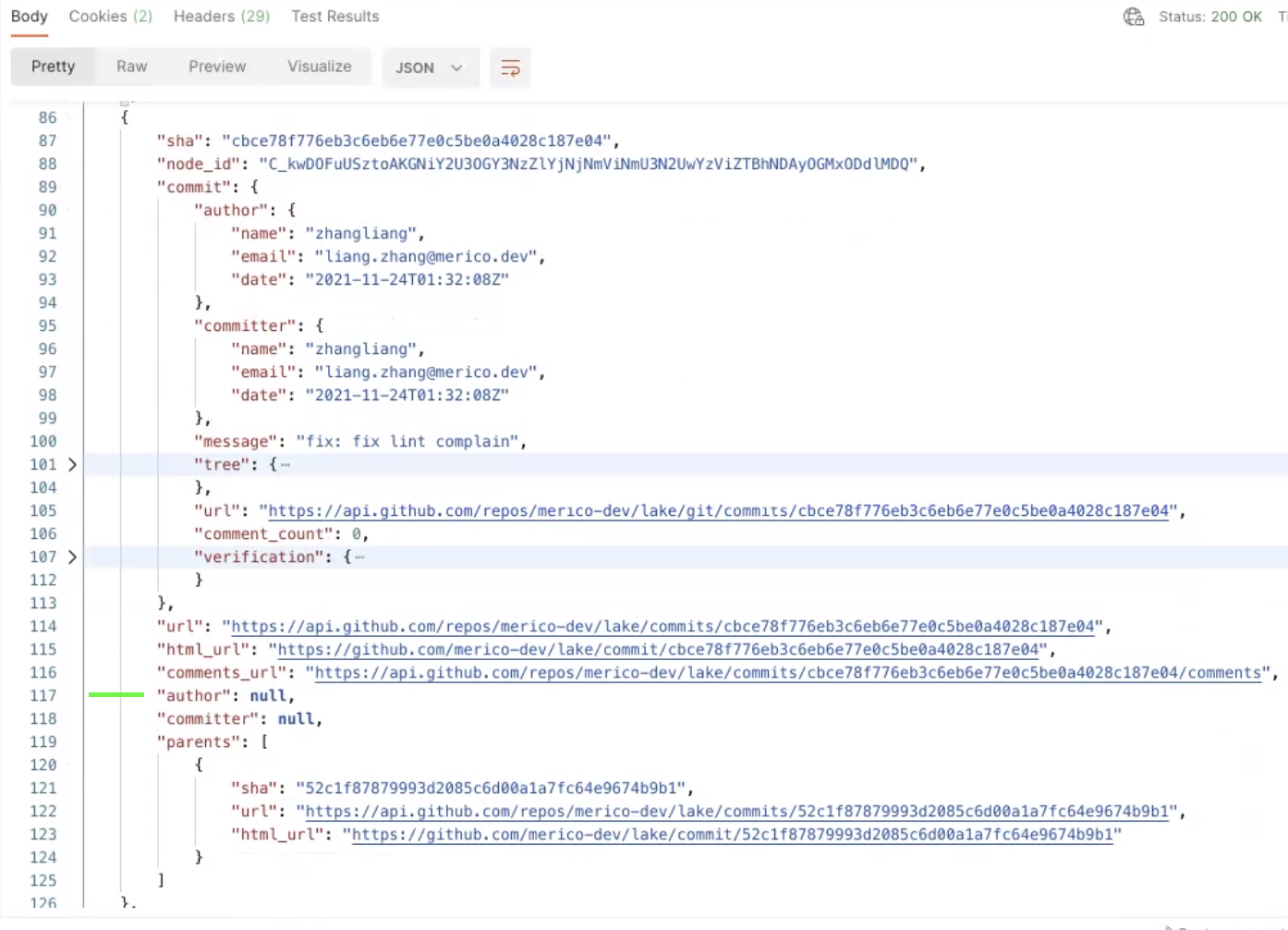Image resolution: width=1288 pixels, height=930 pixels.
Task: Click the author name "zhangliang" on line 91
Action: point(361,233)
